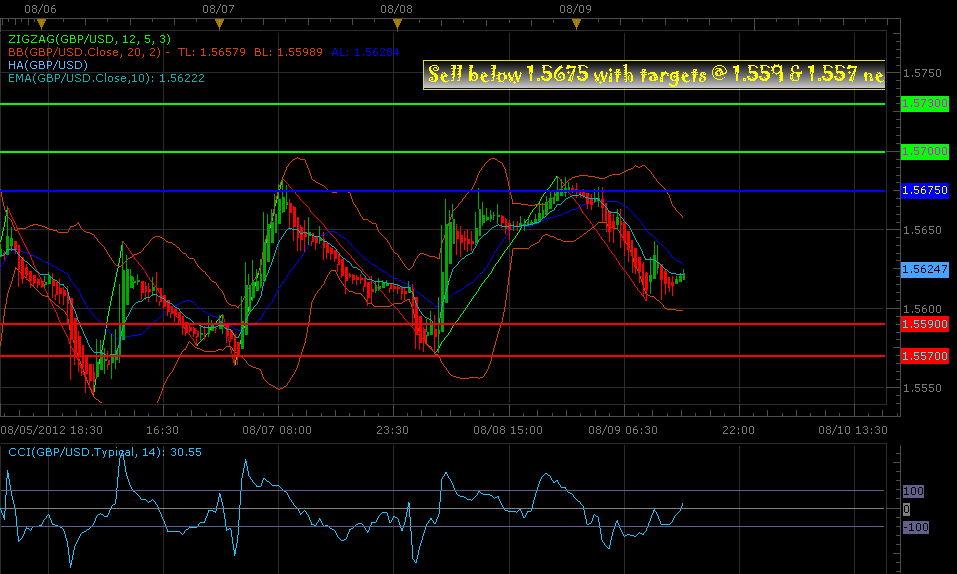Image resolution: width=957 pixels, height=574 pixels.
Task: Select the red 1.55900 price label
Action: (x=925, y=324)
